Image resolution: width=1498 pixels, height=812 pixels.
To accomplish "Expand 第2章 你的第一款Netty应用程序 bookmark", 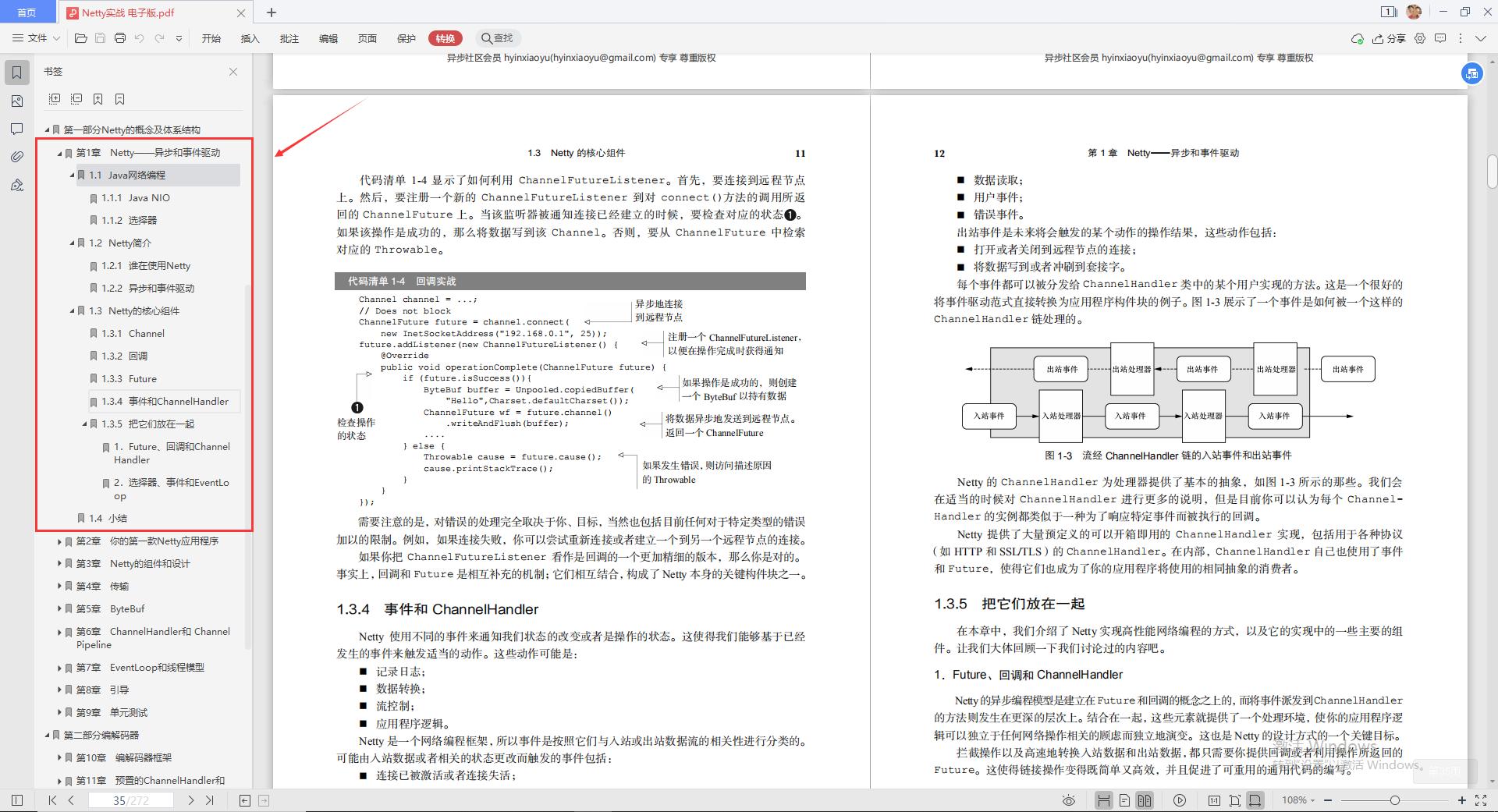I will [x=60, y=541].
